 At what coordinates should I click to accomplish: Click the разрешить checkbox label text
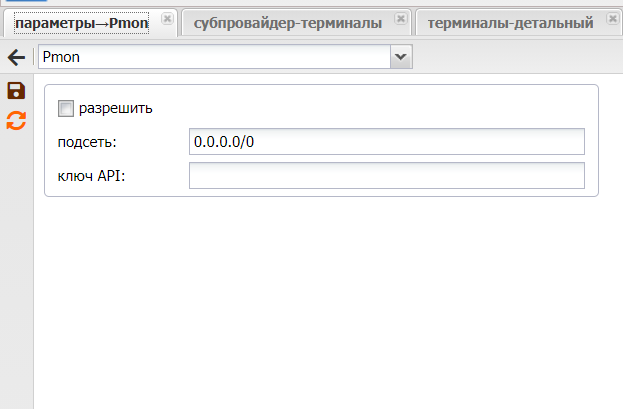click(x=115, y=108)
